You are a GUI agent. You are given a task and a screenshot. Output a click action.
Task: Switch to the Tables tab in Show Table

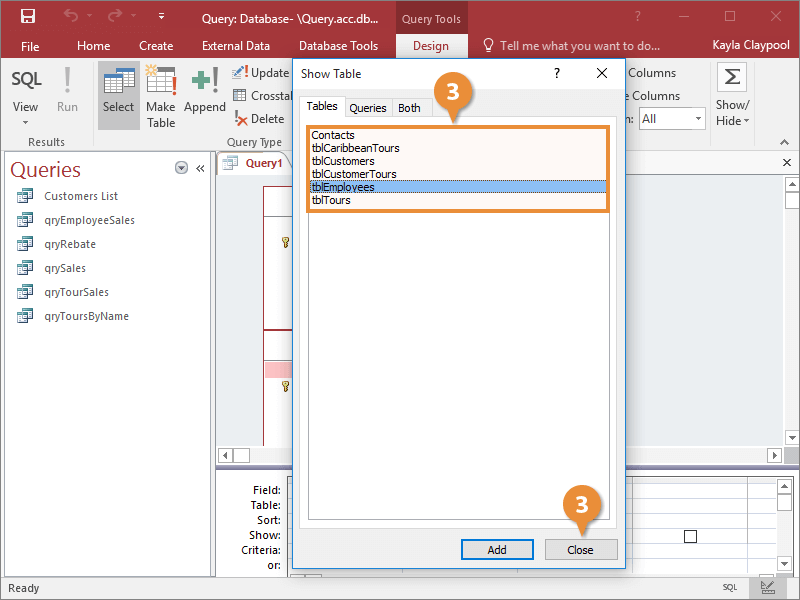[322, 106]
